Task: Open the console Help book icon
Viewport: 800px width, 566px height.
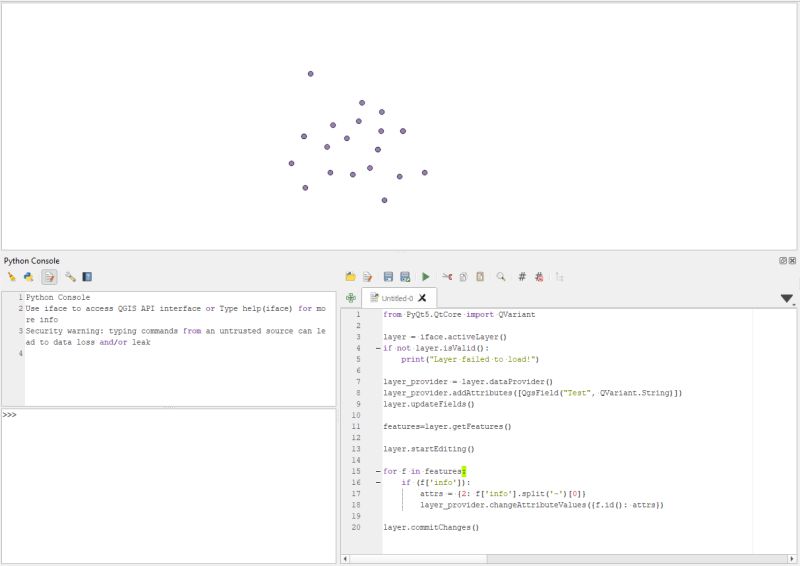Action: (x=87, y=277)
